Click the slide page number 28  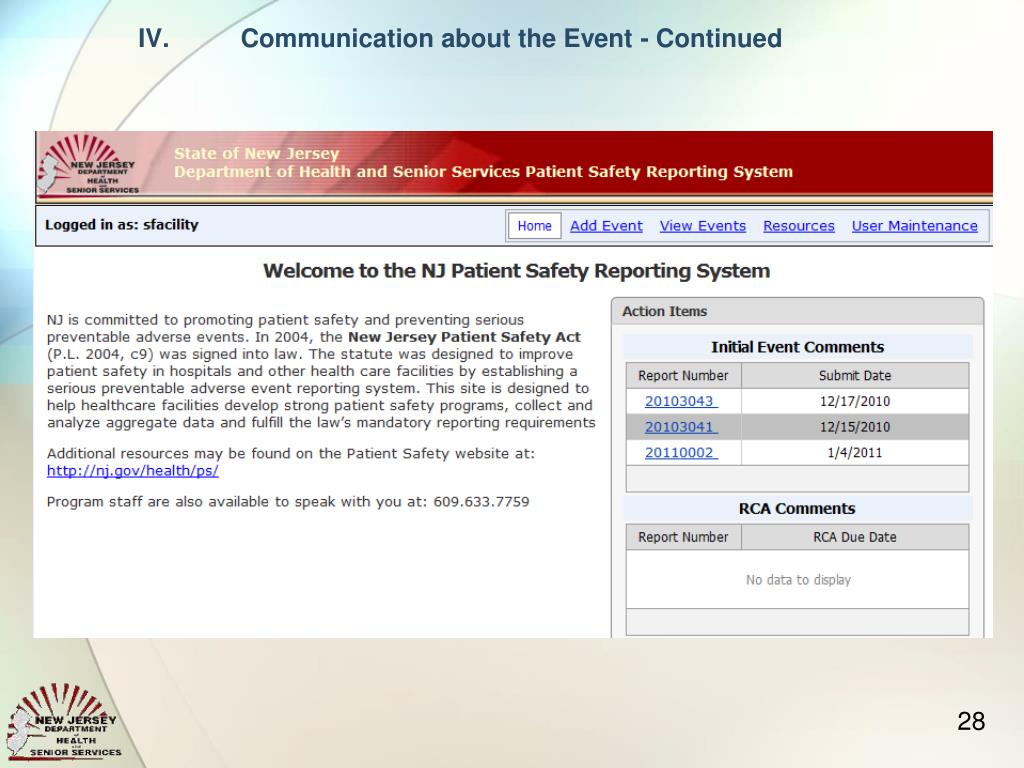tap(971, 722)
